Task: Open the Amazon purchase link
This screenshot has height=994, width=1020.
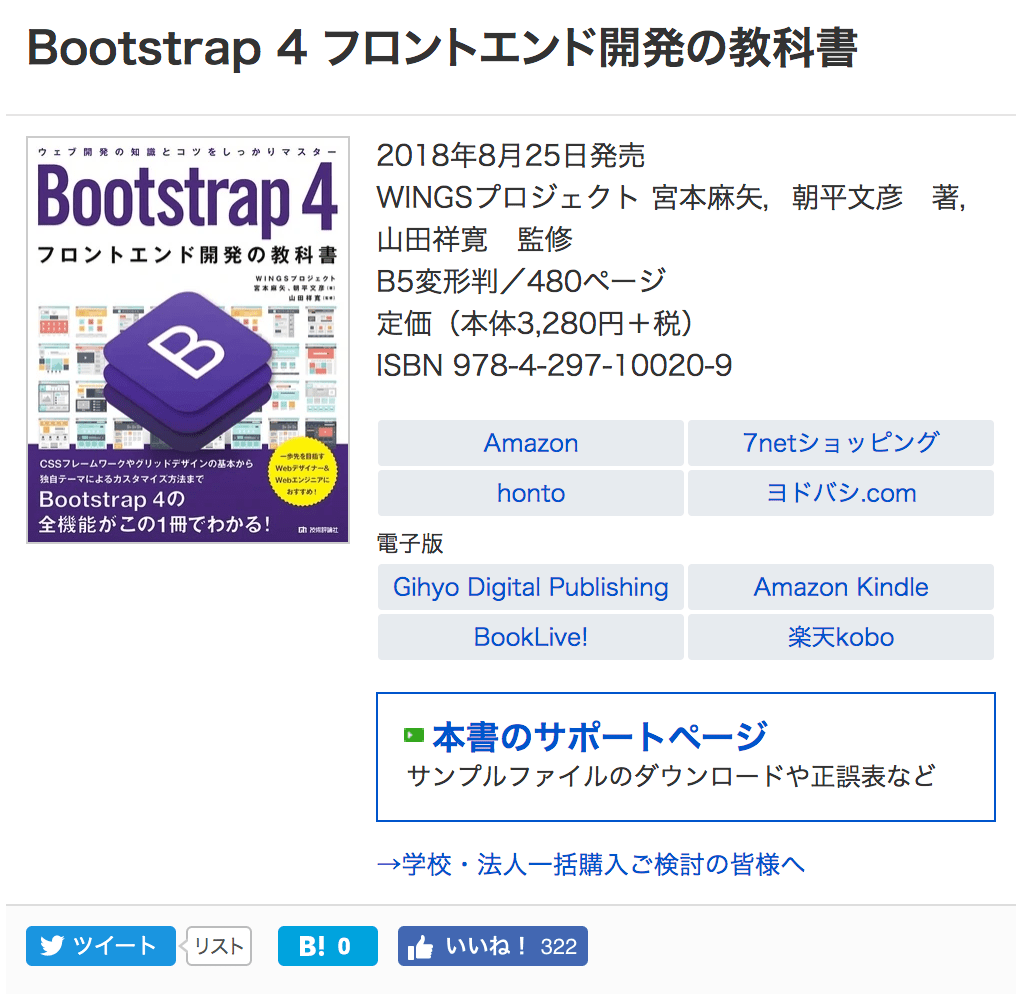Action: tap(530, 443)
